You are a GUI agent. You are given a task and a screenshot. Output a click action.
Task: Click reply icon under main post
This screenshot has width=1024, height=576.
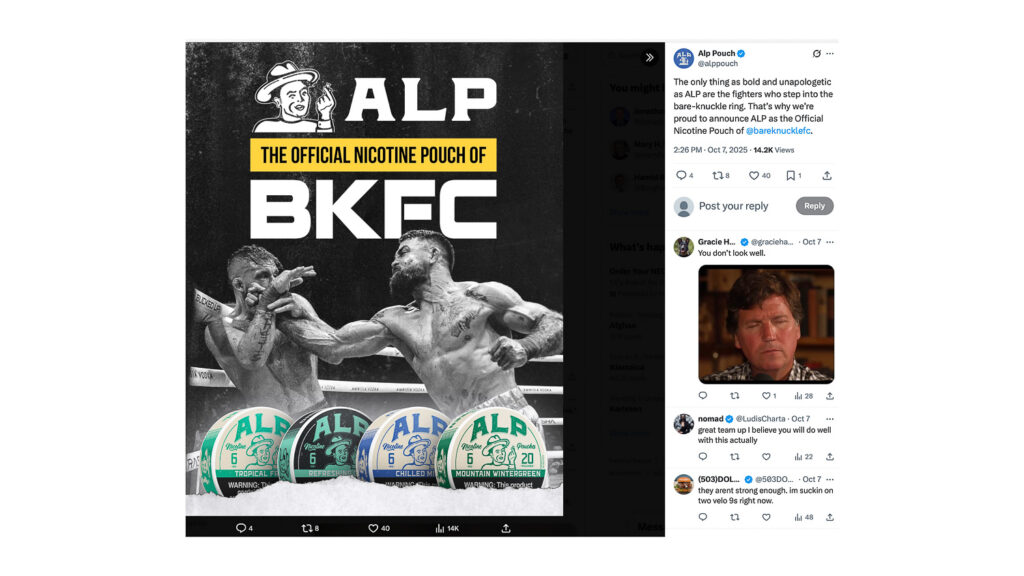[x=684, y=175]
